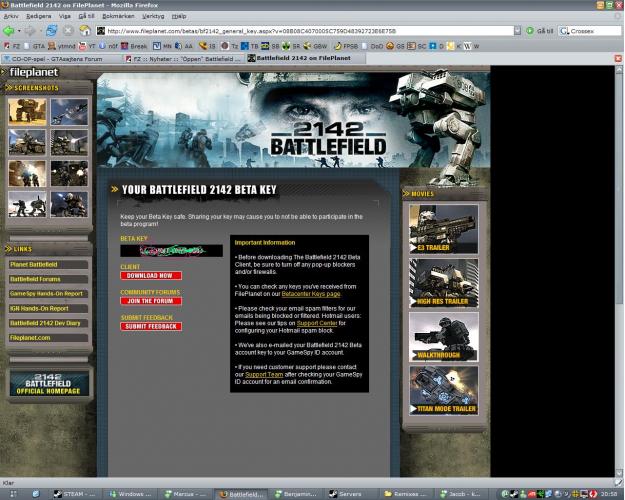The image size is (625, 500).
Task: Open the MN bookmark
Action: pos(162,46)
